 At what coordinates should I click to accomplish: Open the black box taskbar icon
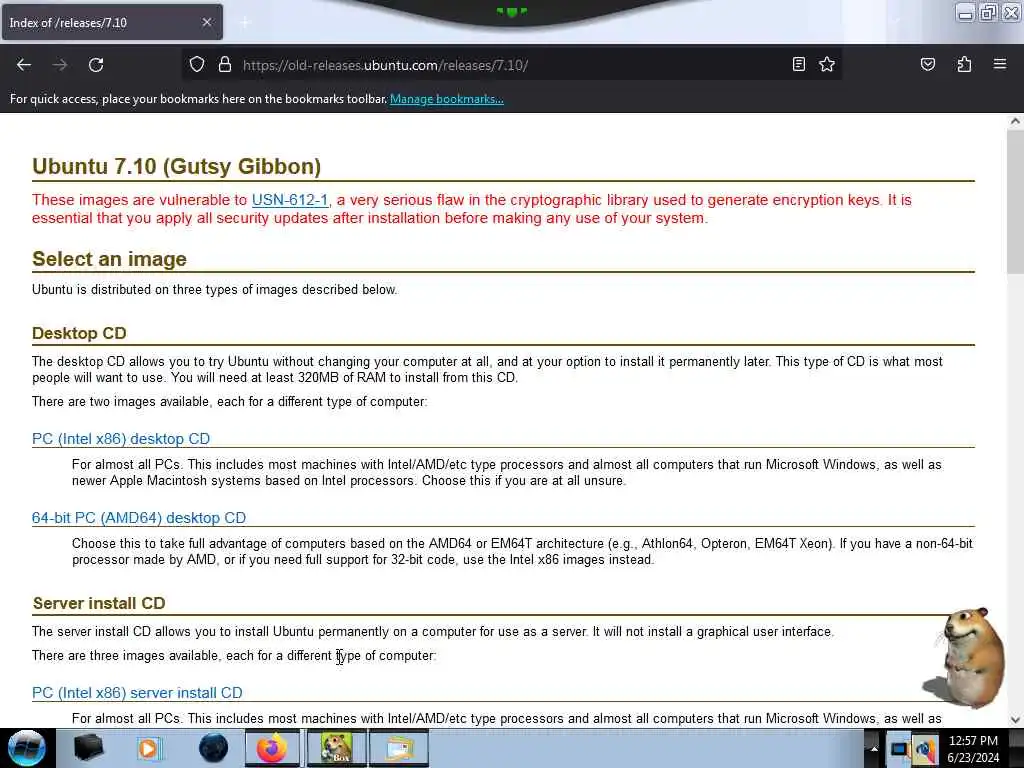(89, 748)
